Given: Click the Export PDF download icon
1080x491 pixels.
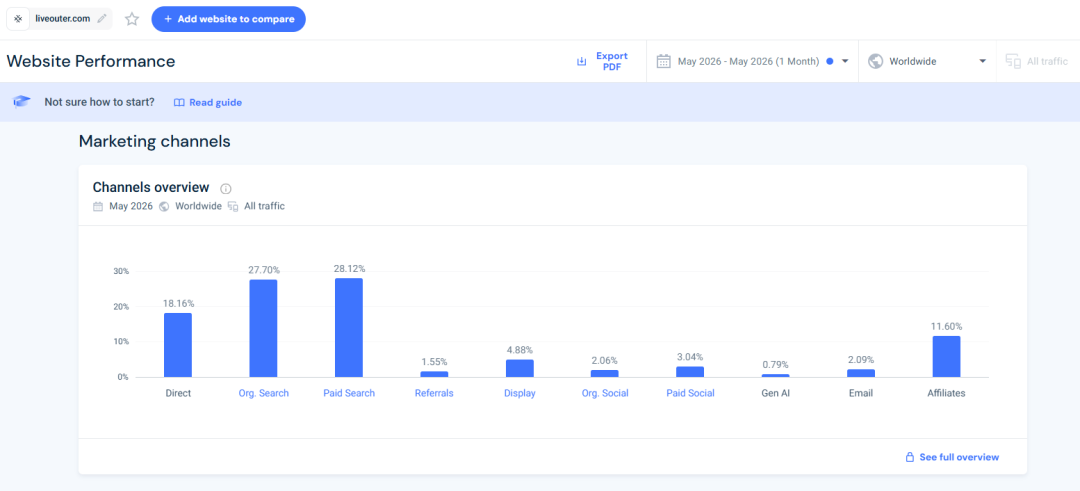Looking at the screenshot, I should (x=581, y=61).
